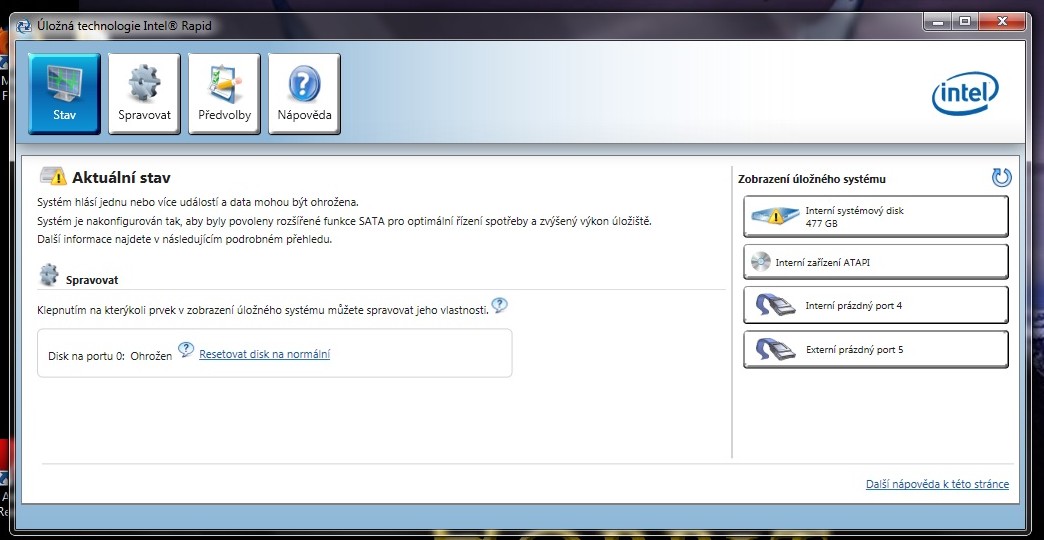The image size is (1044, 540).
Task: Click the warning disk icon in system disk entry
Action: 775,214
